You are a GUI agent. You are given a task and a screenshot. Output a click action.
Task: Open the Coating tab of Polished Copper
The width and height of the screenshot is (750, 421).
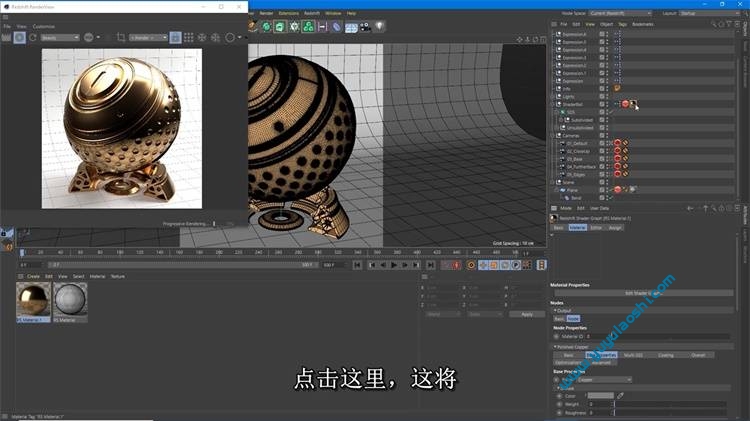click(665, 355)
